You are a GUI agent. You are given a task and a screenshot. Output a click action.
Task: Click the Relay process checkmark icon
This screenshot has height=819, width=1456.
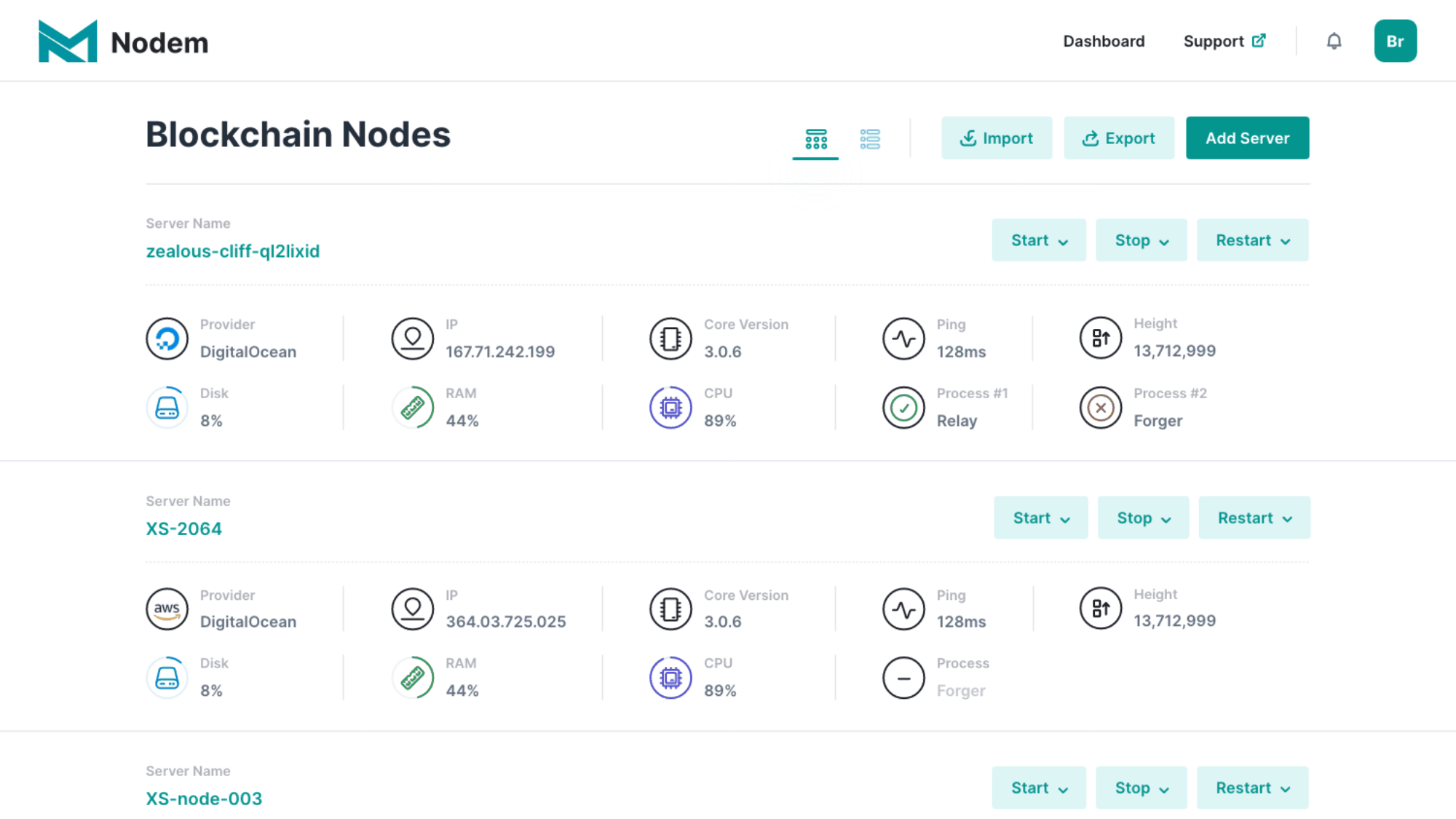pyautogui.click(x=903, y=408)
